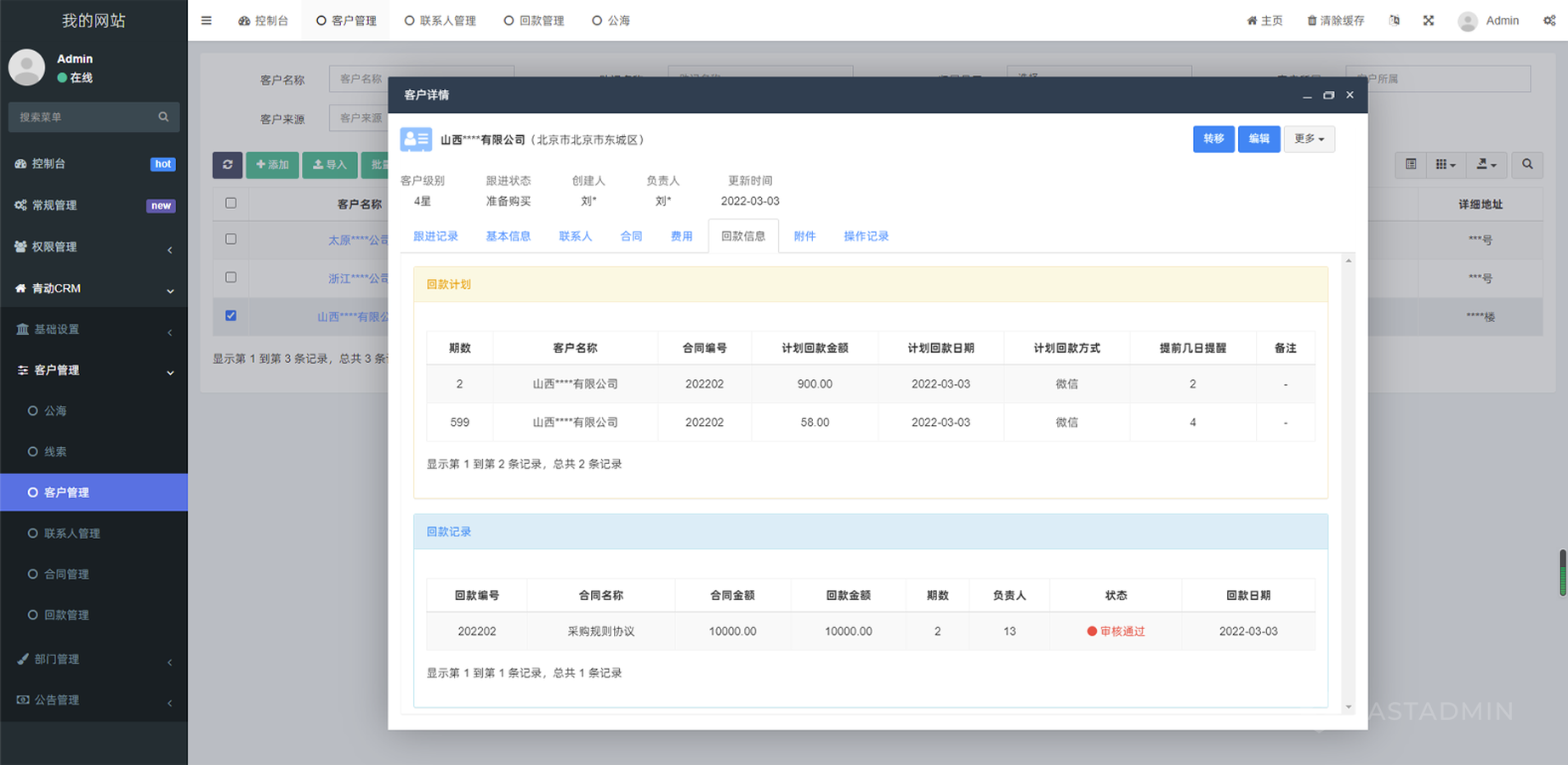The width and height of the screenshot is (1568, 765).
Task: Click the search icon in the table toolbar
Action: [x=1527, y=165]
